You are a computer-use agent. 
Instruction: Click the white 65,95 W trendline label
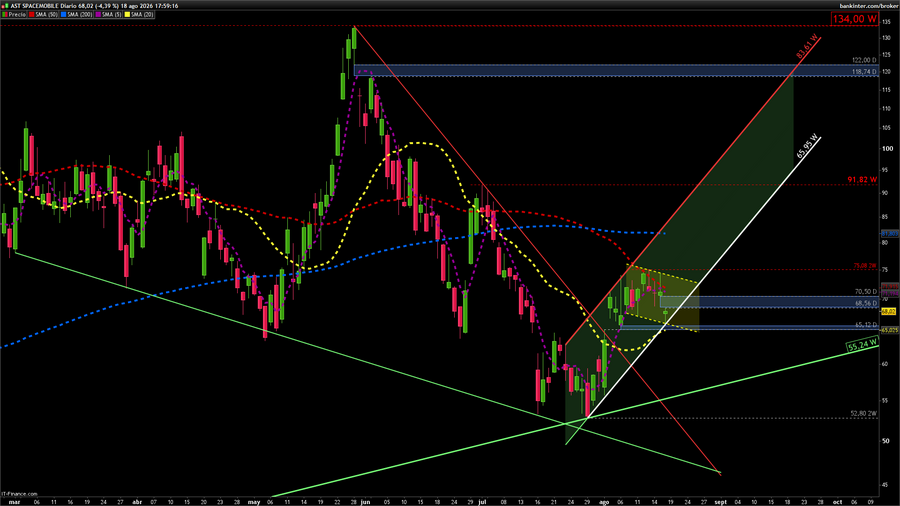[808, 146]
